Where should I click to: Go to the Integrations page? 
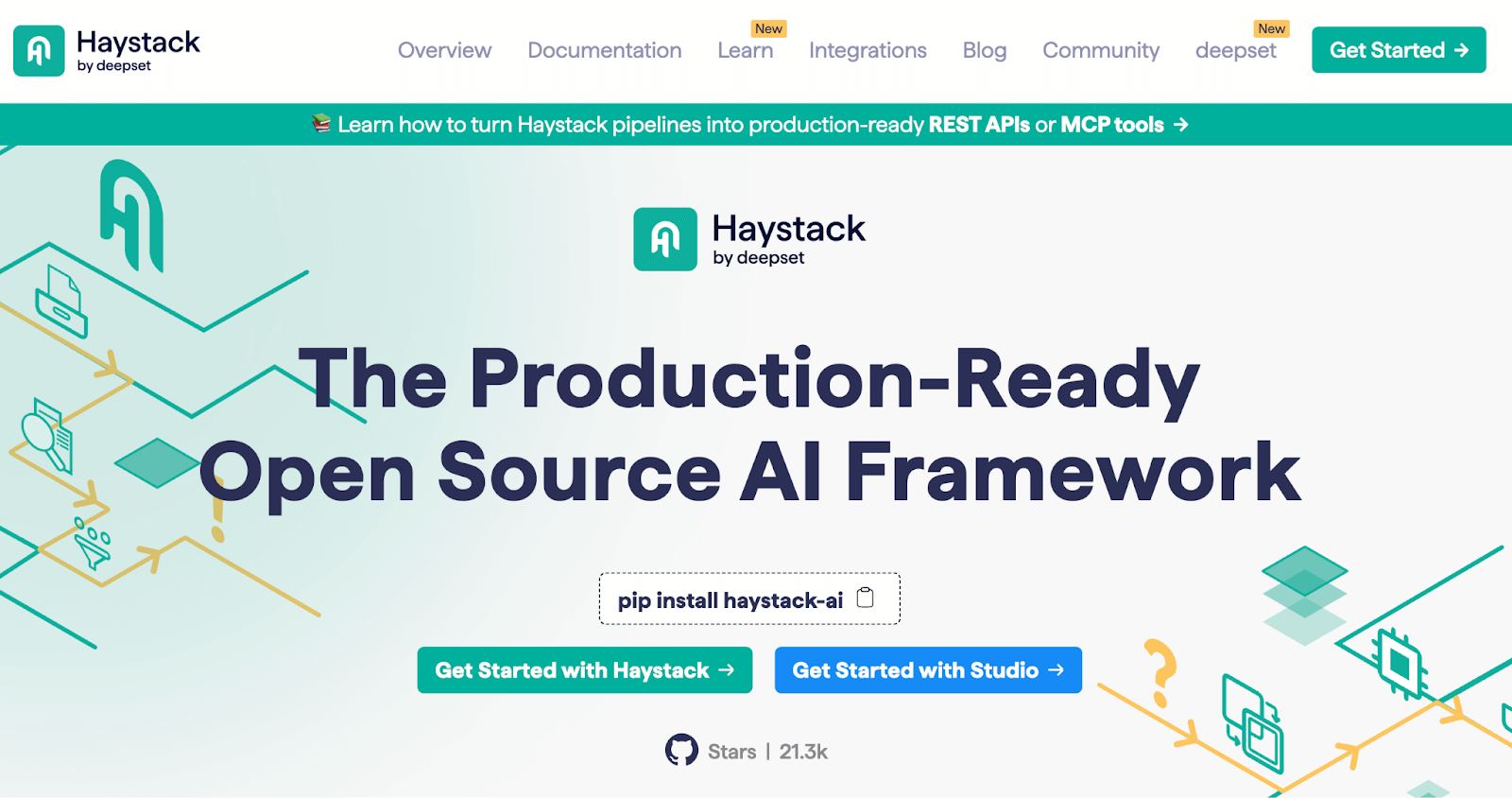[x=868, y=50]
